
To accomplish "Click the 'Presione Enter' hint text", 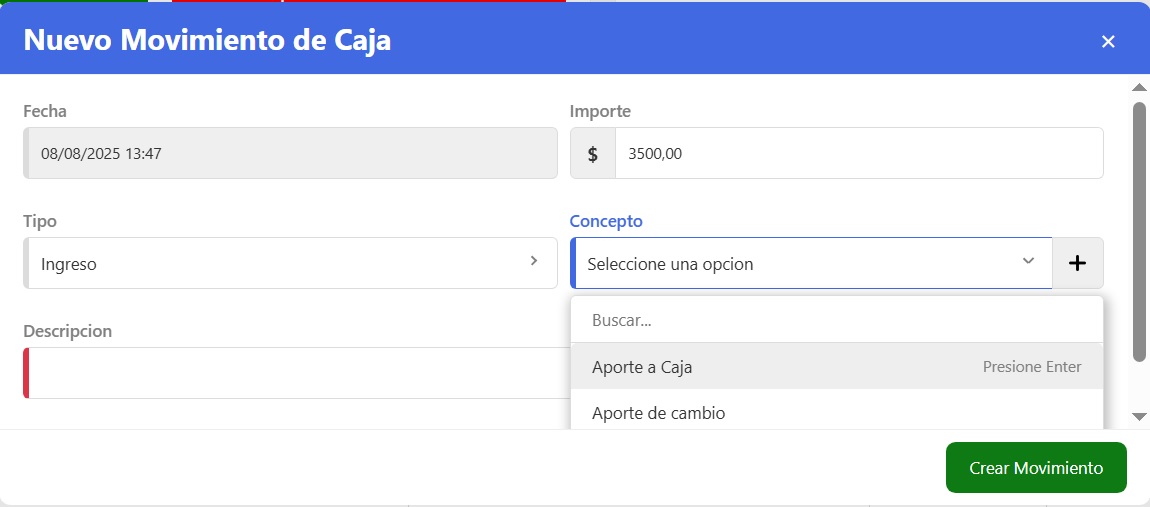I will [1032, 367].
